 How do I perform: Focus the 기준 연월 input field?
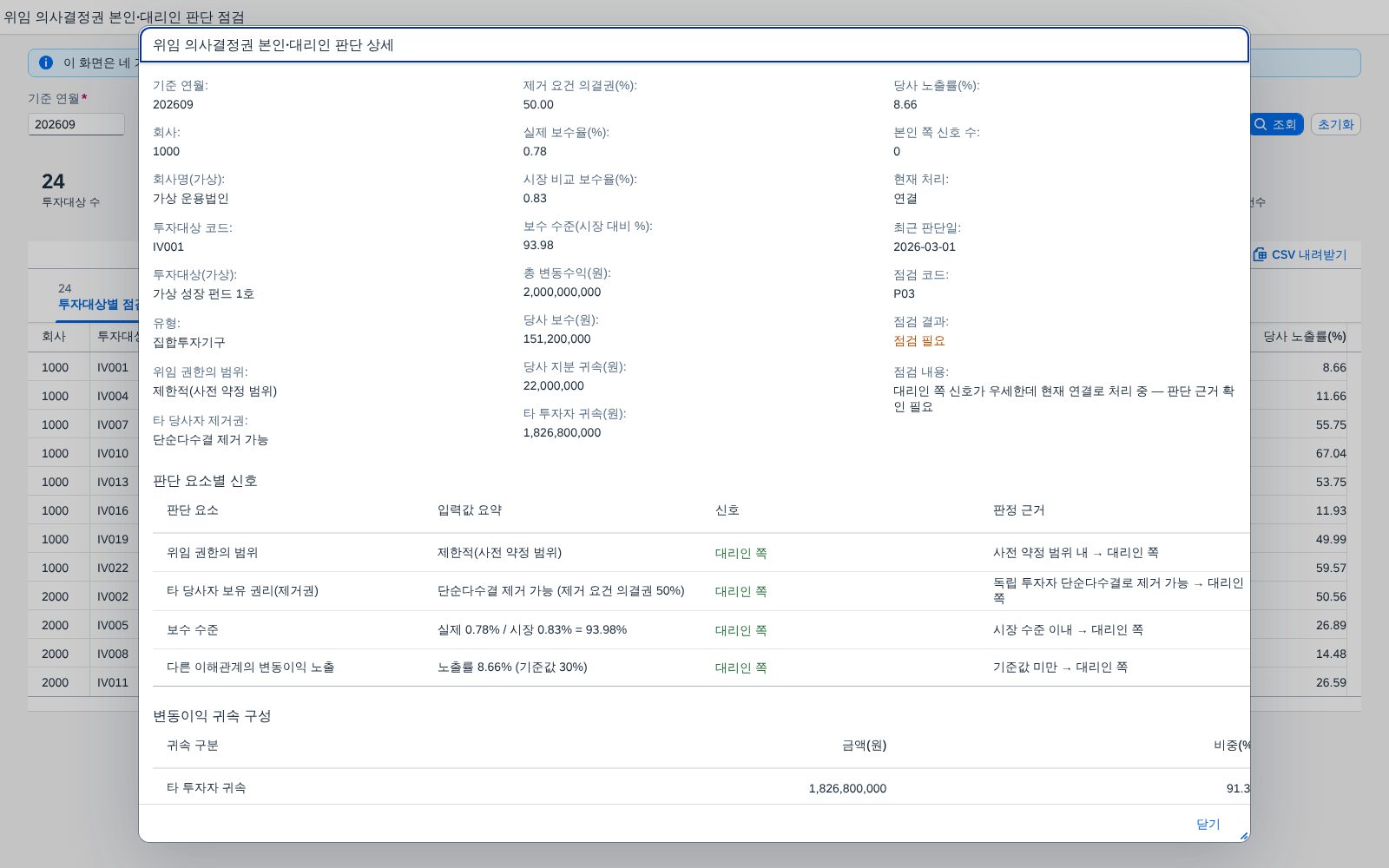point(76,124)
